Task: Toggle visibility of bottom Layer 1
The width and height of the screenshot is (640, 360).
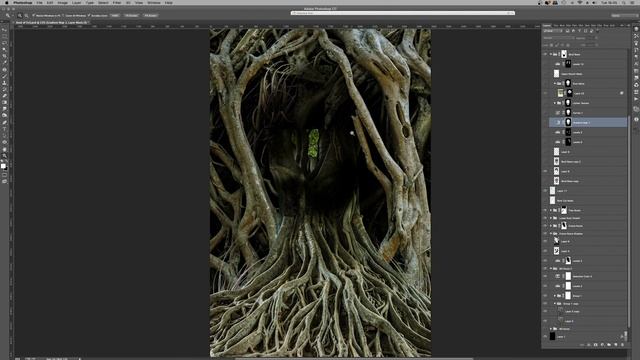Action: click(x=545, y=337)
